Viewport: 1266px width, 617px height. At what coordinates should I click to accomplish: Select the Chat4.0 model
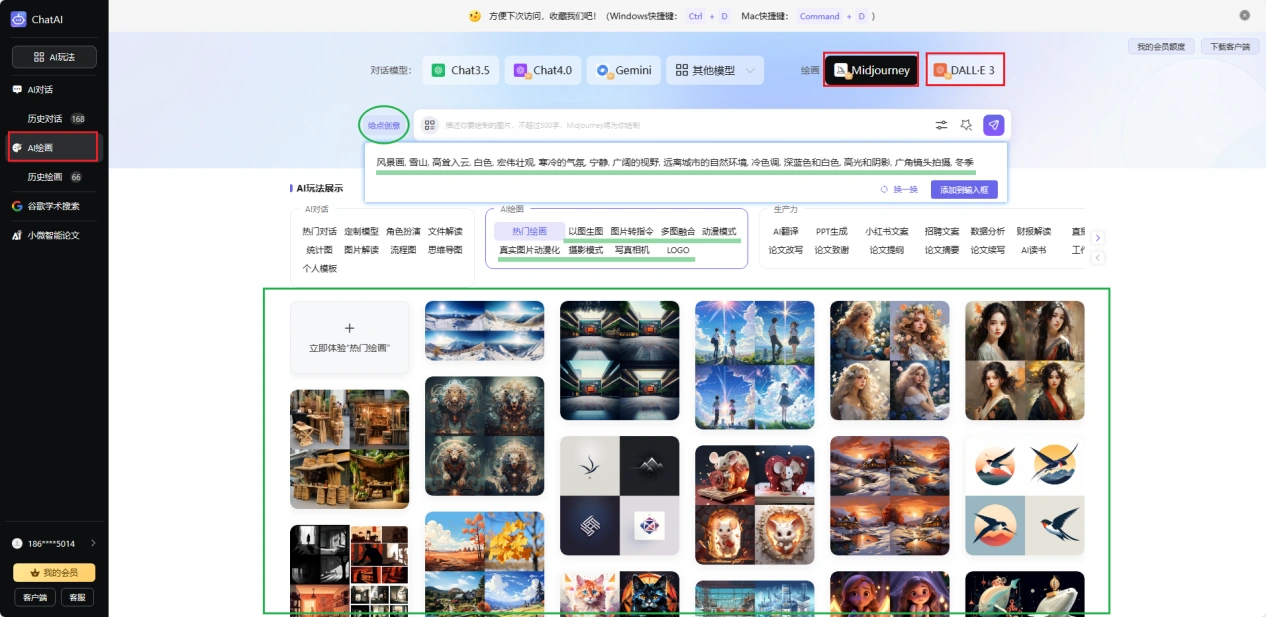543,70
